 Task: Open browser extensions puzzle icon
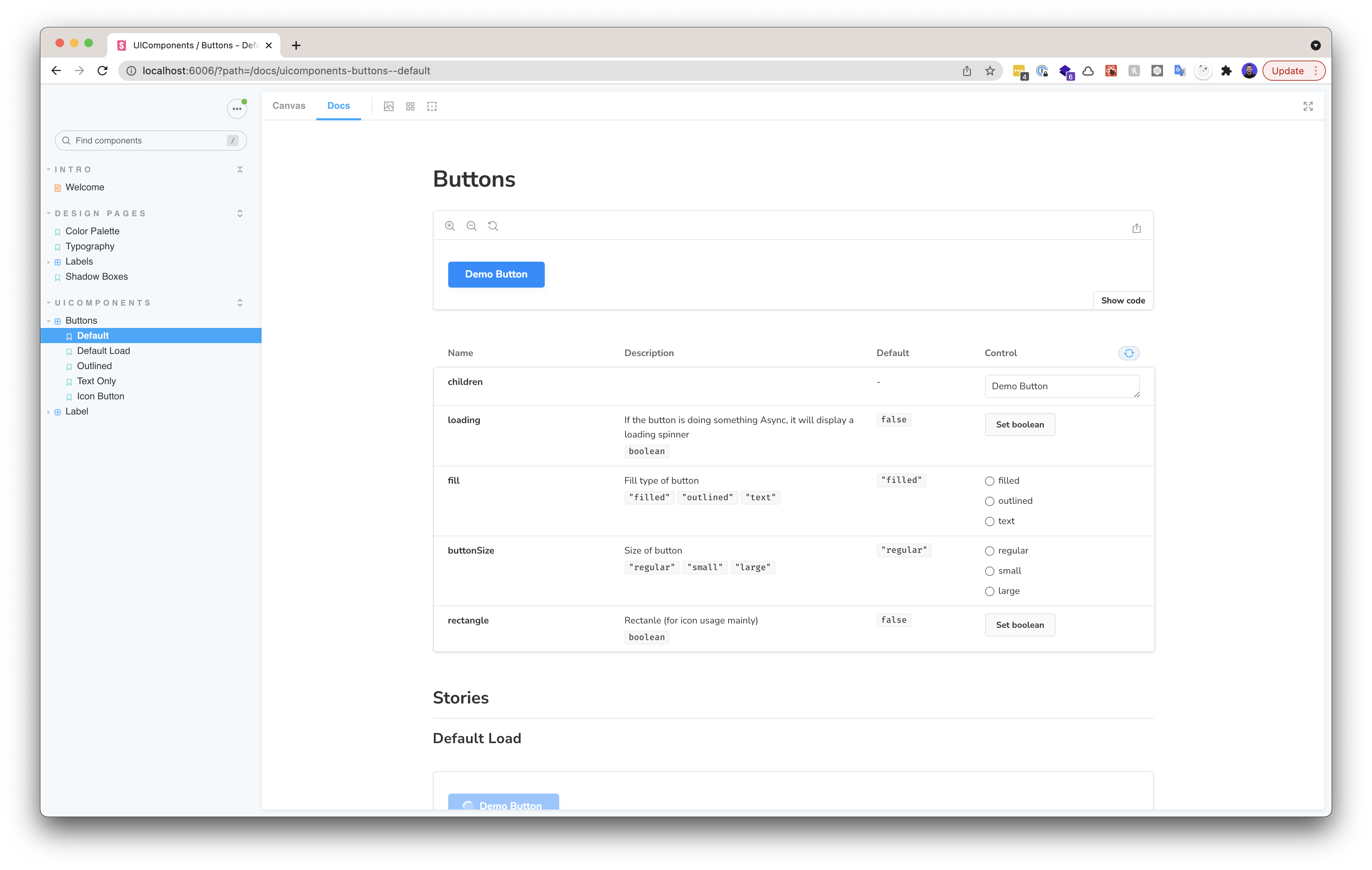coord(1226,71)
